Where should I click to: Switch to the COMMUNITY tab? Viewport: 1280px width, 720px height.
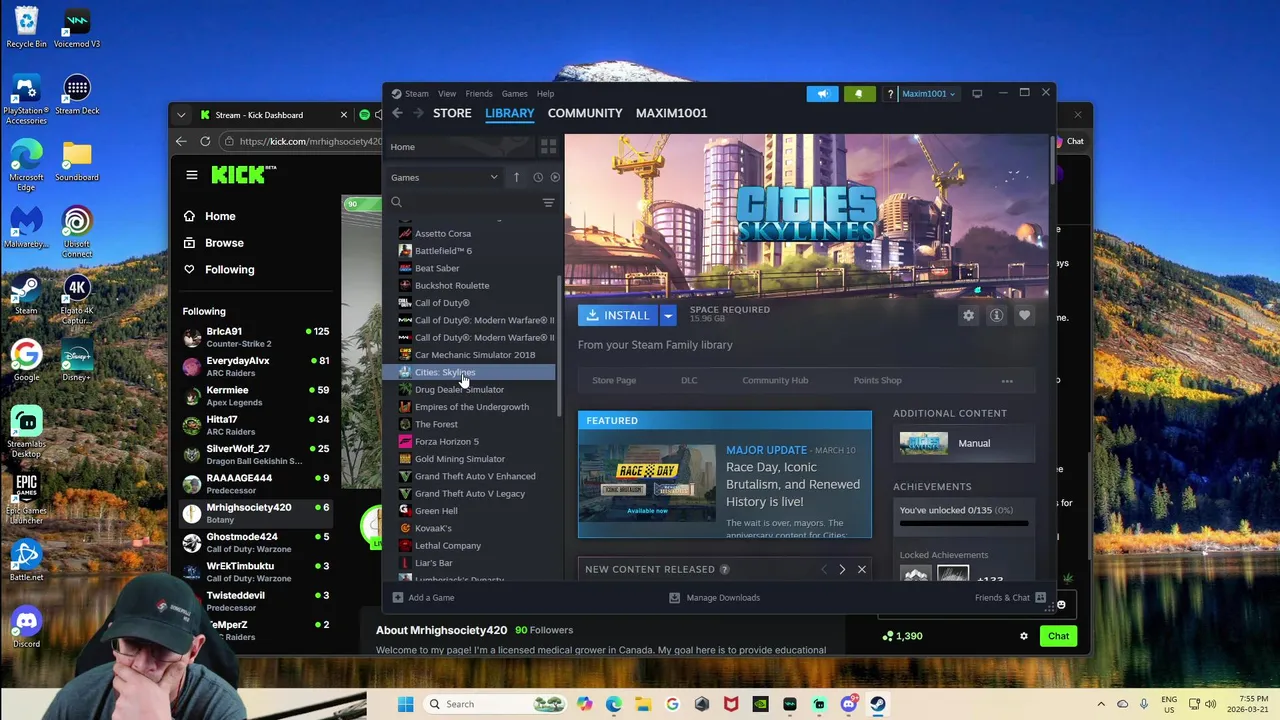[x=585, y=113]
